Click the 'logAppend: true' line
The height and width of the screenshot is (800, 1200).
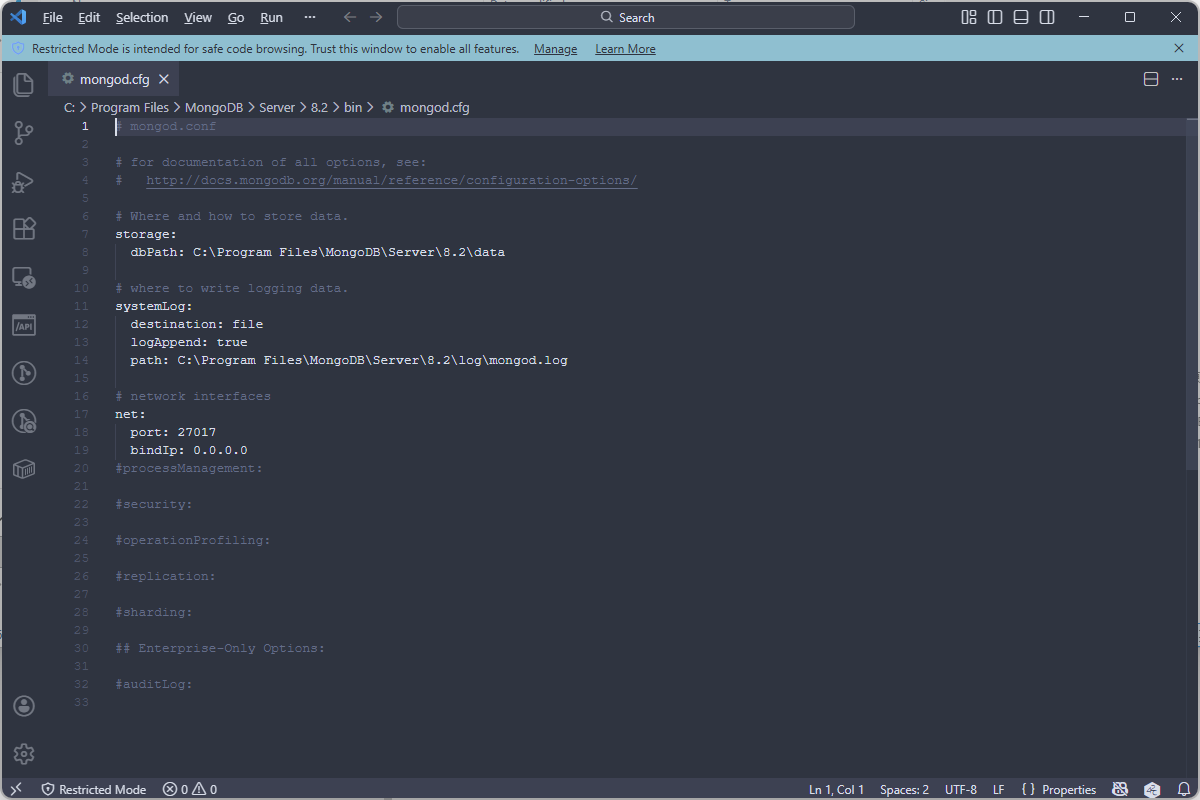click(x=189, y=342)
